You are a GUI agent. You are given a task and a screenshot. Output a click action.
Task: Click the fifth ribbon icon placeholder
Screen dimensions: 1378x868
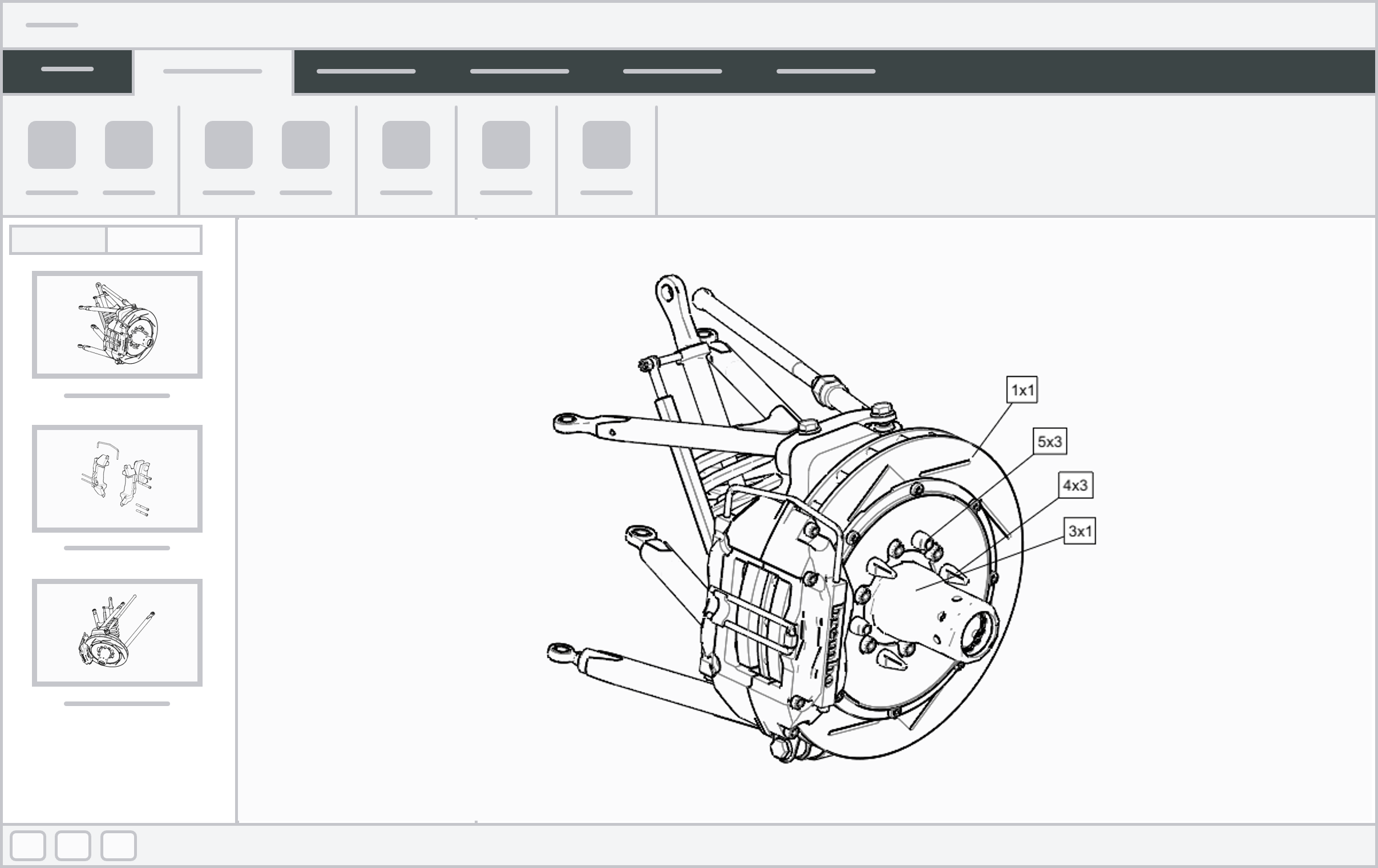tap(406, 145)
